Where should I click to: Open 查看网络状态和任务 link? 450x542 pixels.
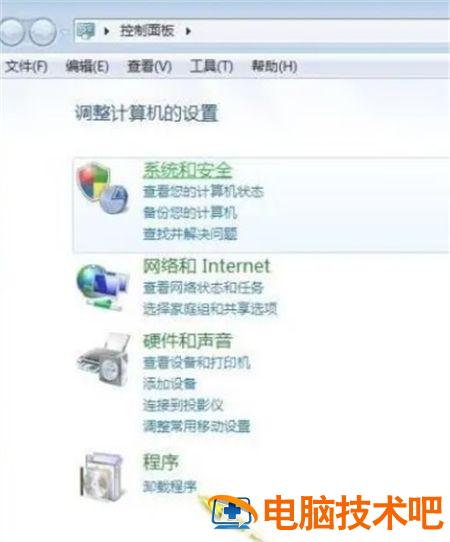coord(203,288)
